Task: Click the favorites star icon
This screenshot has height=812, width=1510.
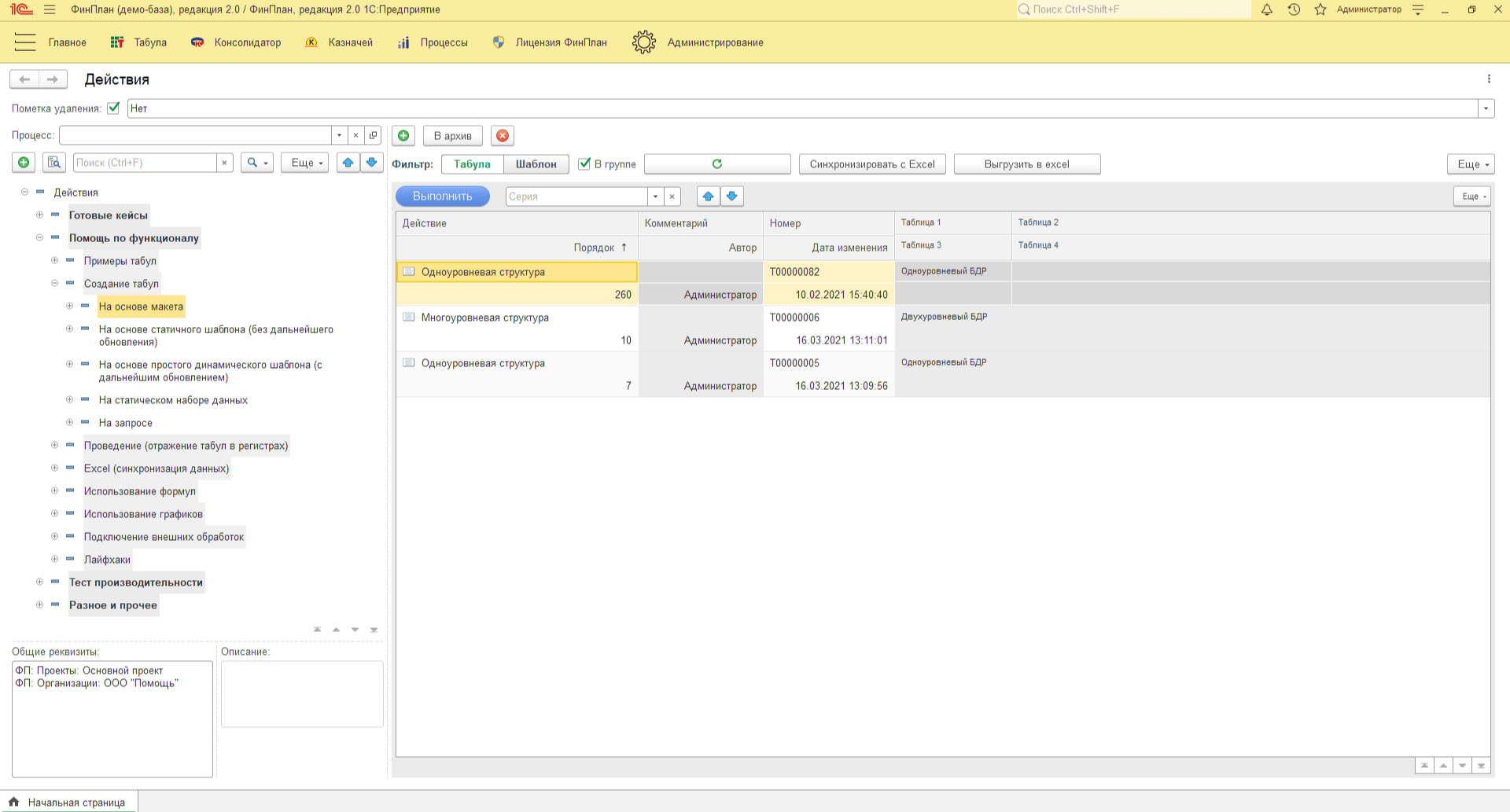Action: click(x=1320, y=9)
